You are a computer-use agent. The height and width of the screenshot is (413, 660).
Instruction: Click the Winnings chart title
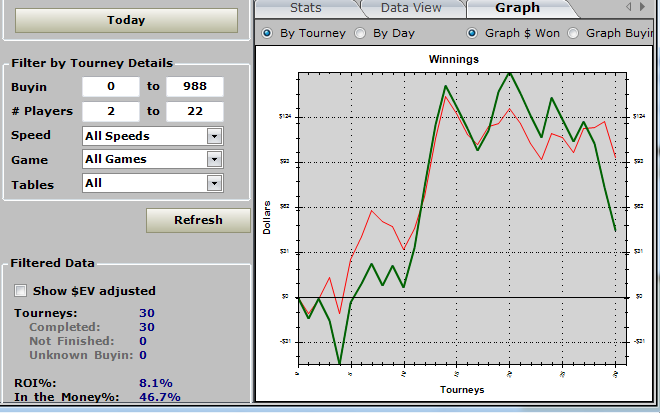[454, 59]
